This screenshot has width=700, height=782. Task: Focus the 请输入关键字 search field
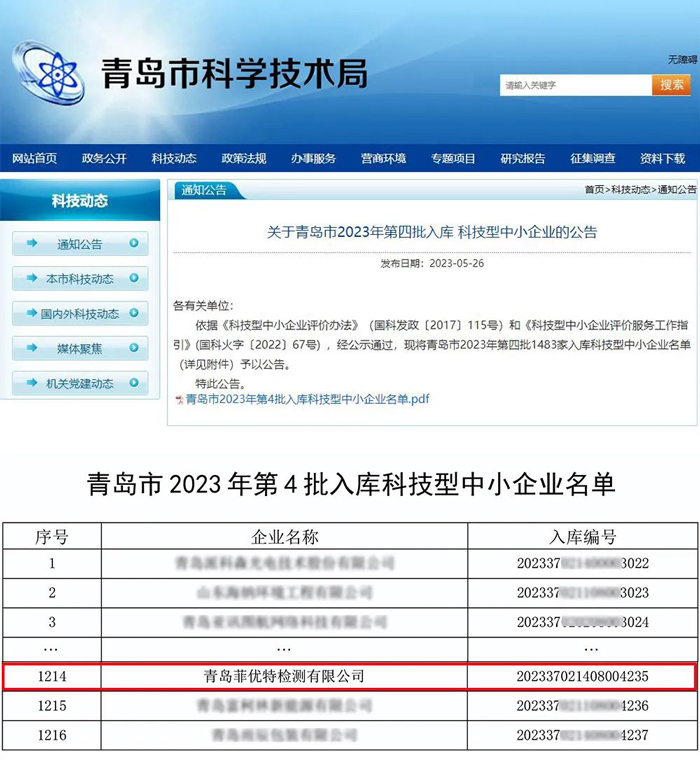[576, 85]
